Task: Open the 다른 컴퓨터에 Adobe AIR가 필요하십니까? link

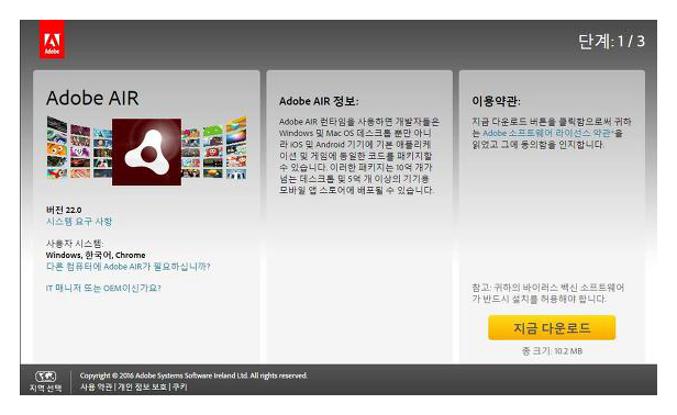Action: click(128, 266)
